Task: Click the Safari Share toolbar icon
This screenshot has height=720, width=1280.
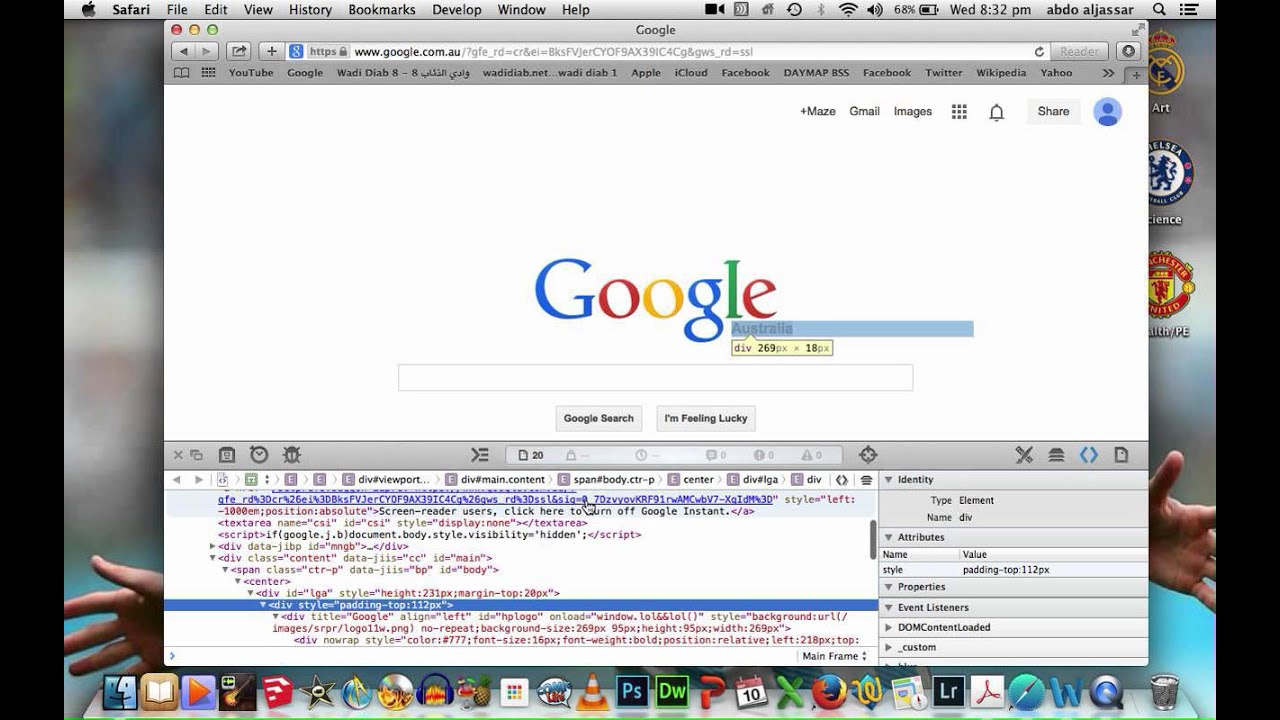Action: [x=239, y=51]
